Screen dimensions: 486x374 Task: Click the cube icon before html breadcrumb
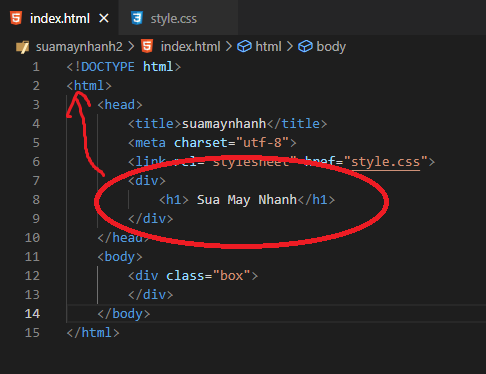[x=244, y=46]
